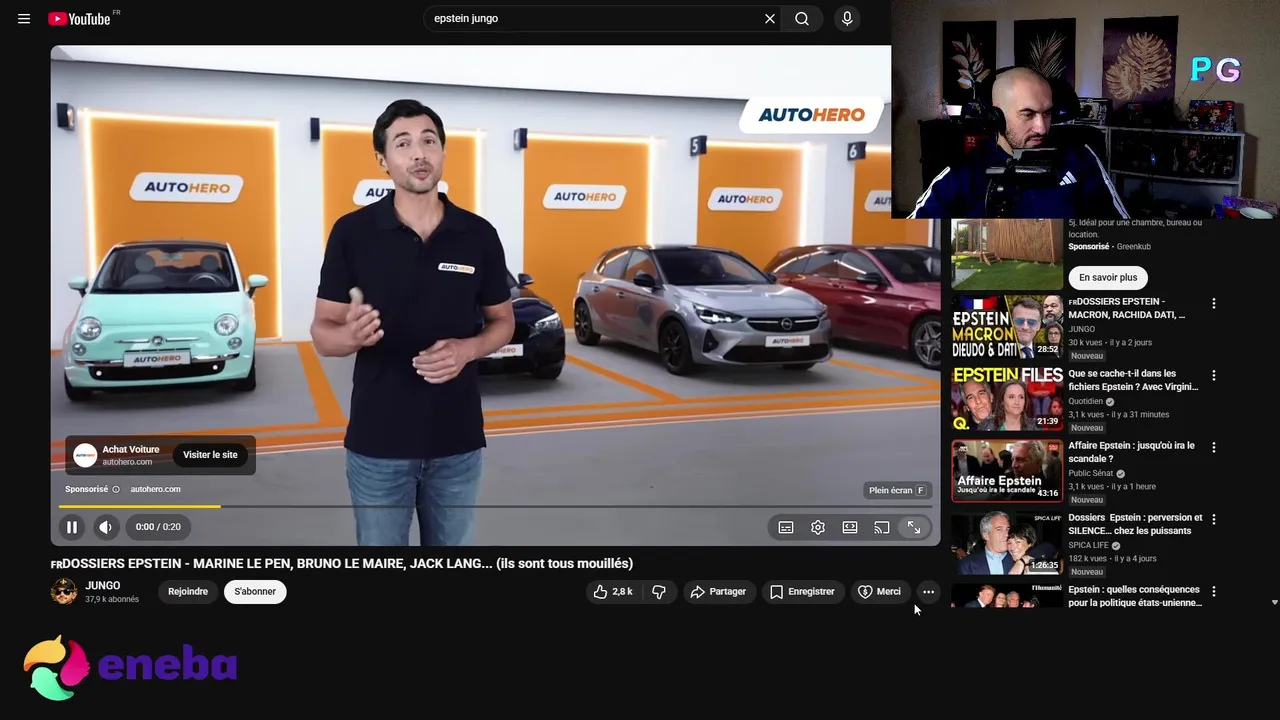Open options for Public Sénat video
The width and height of the screenshot is (1280, 720).
(1214, 447)
